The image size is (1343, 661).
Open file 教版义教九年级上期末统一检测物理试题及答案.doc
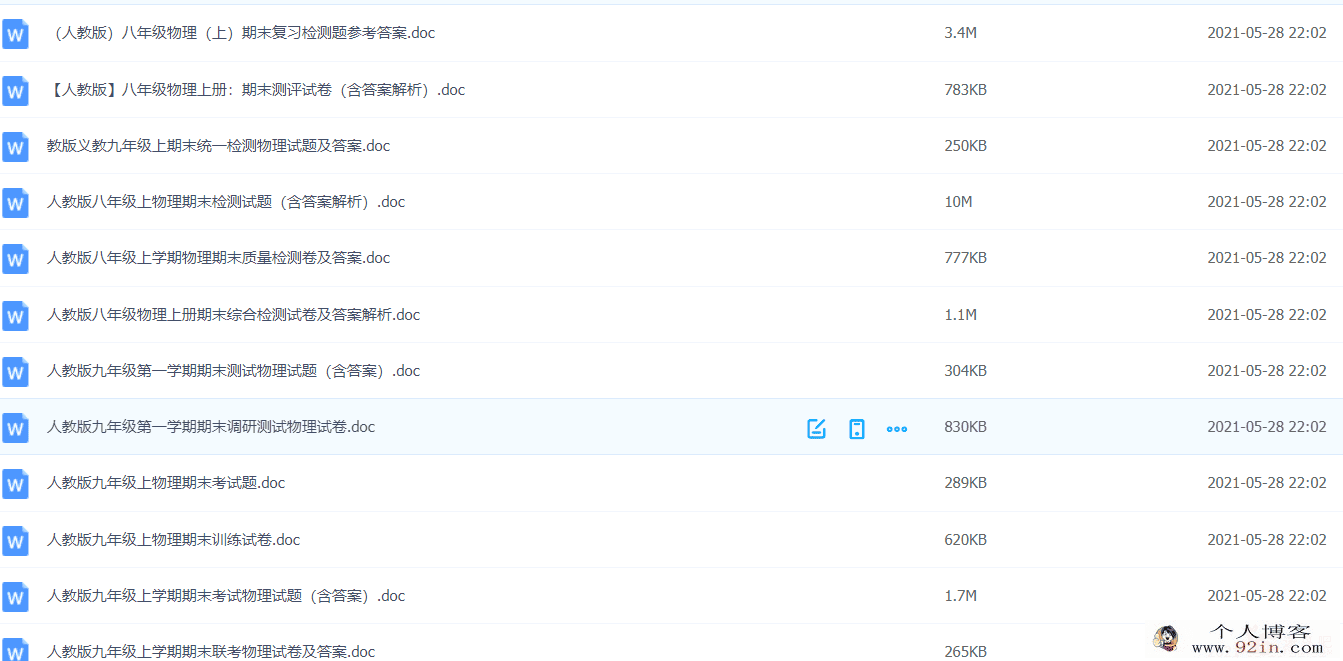tap(218, 145)
